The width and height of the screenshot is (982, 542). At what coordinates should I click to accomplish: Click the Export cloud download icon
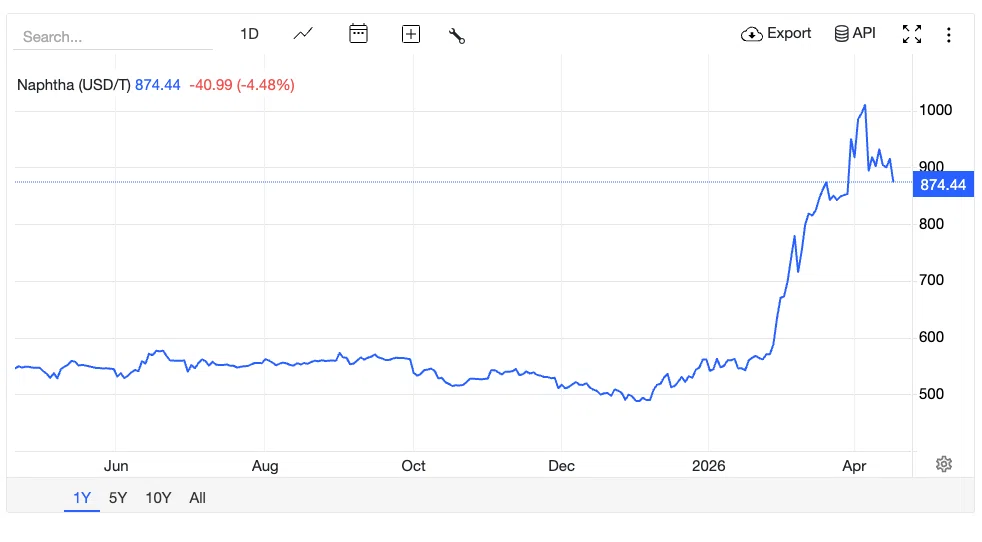tap(752, 34)
